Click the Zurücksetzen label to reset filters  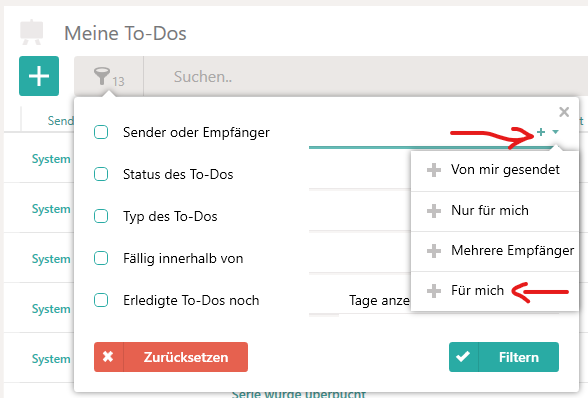[x=186, y=357]
